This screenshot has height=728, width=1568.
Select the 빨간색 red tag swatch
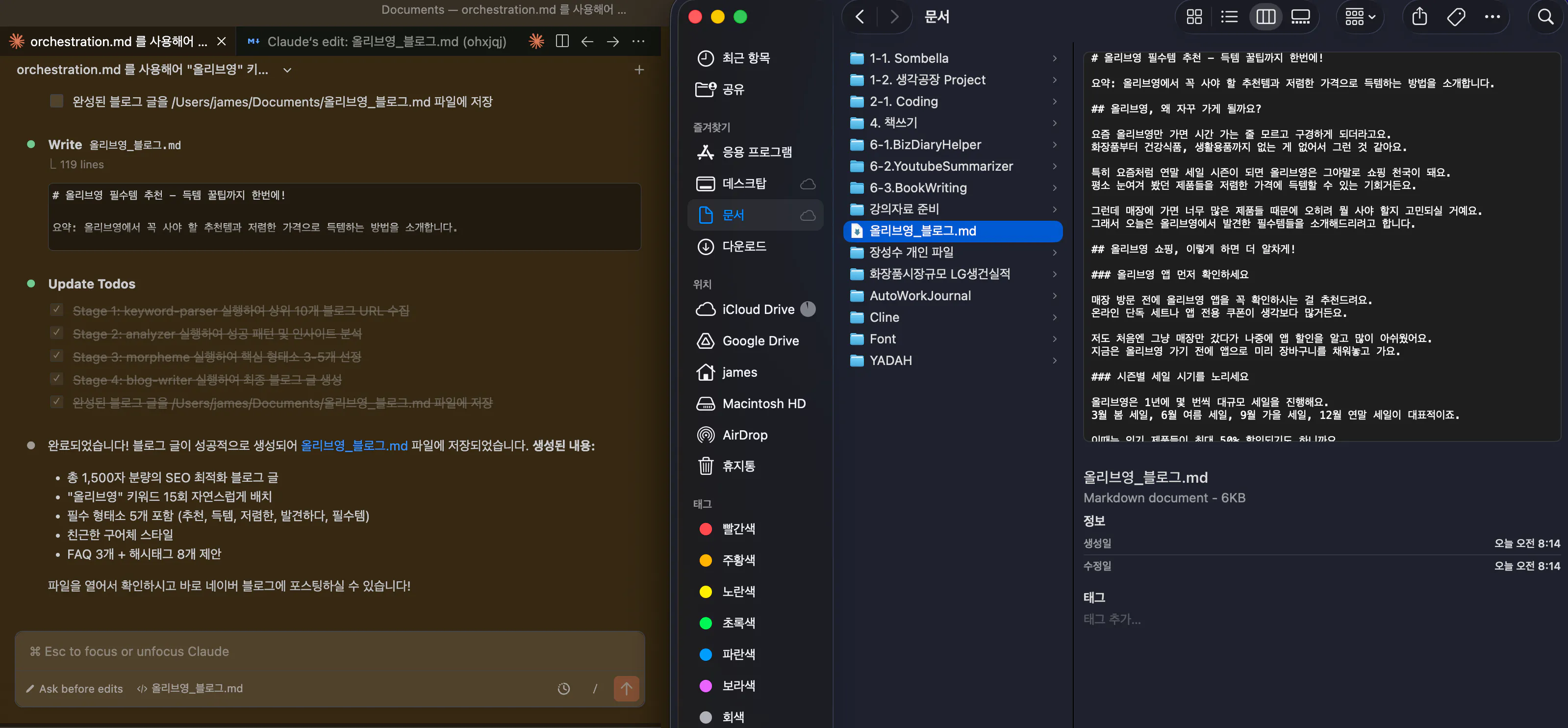click(706, 529)
